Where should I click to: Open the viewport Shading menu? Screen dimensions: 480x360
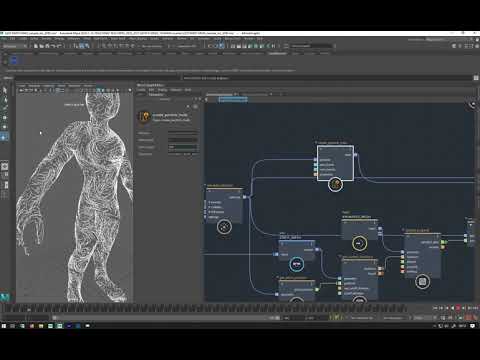point(34,86)
